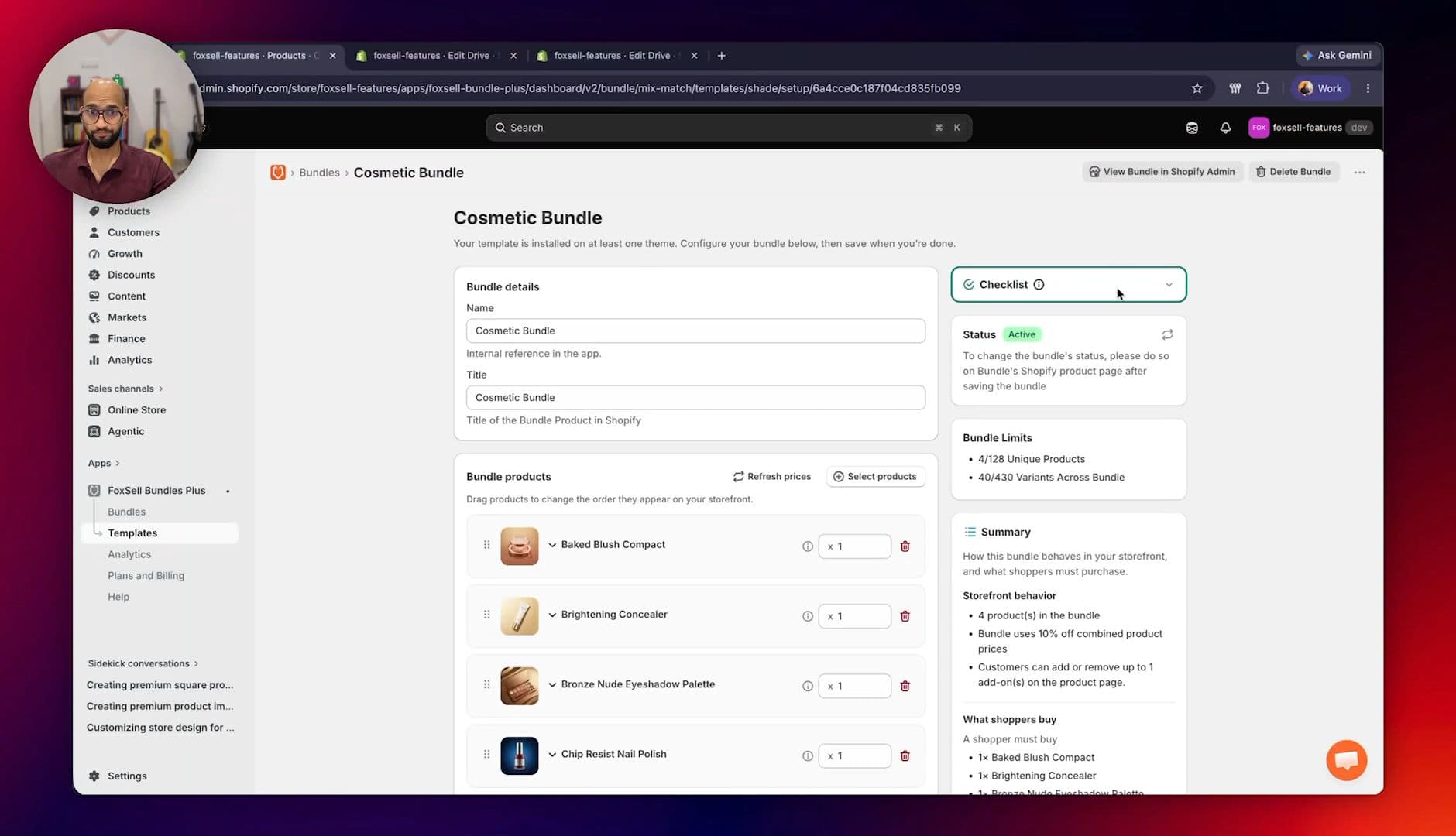Viewport: 1456px width, 836px height.
Task: Close the foxsell-features Products tab
Action: [332, 55]
